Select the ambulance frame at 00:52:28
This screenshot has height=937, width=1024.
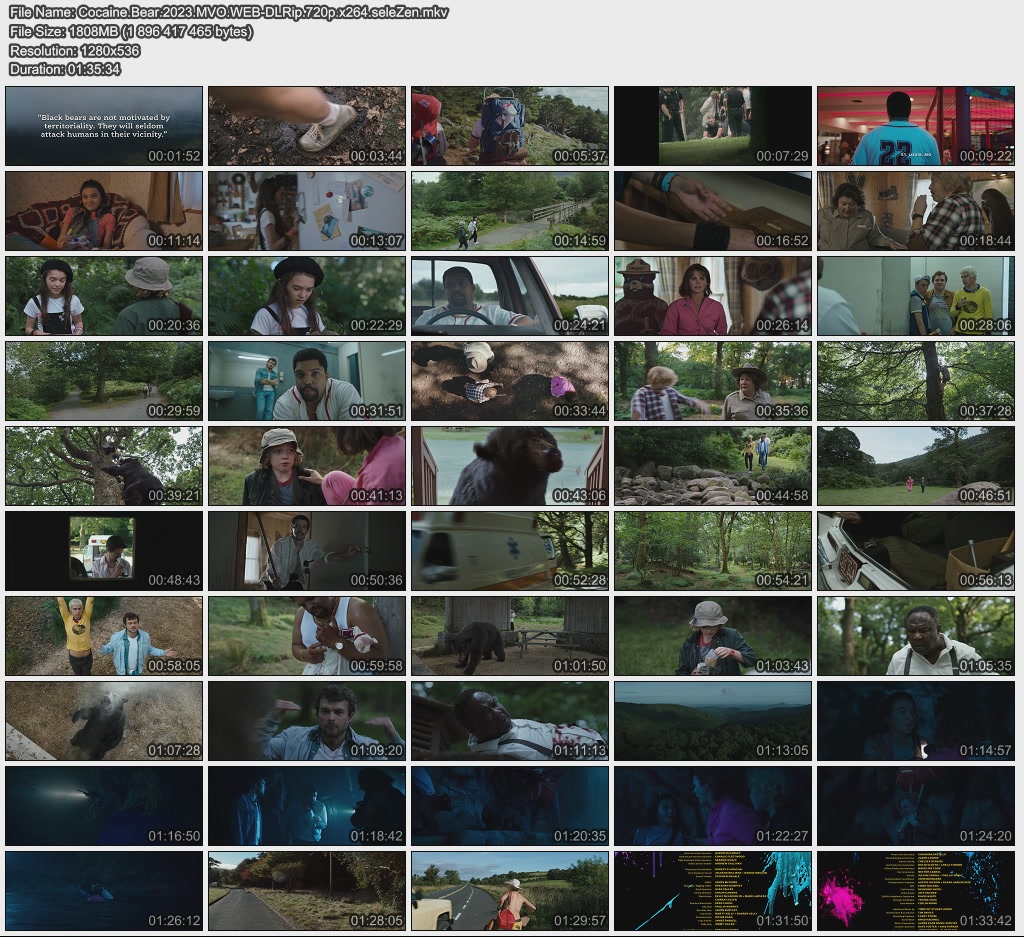tap(510, 551)
